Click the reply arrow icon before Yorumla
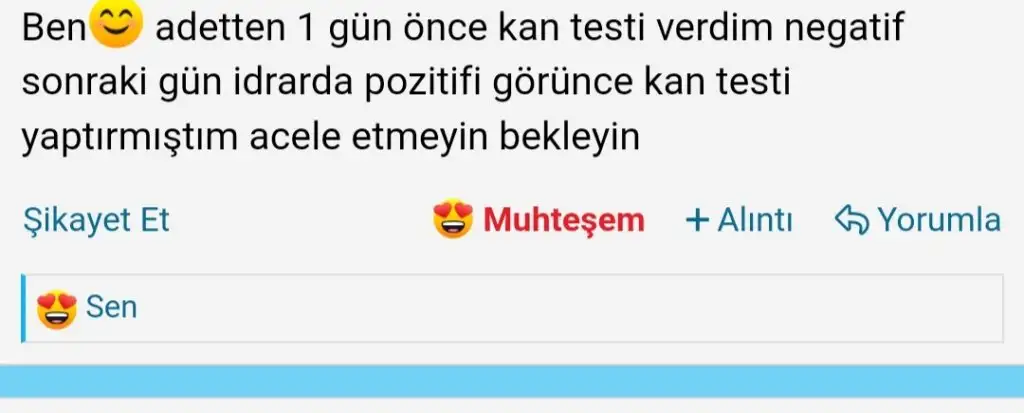This screenshot has width=1024, height=413. 852,220
